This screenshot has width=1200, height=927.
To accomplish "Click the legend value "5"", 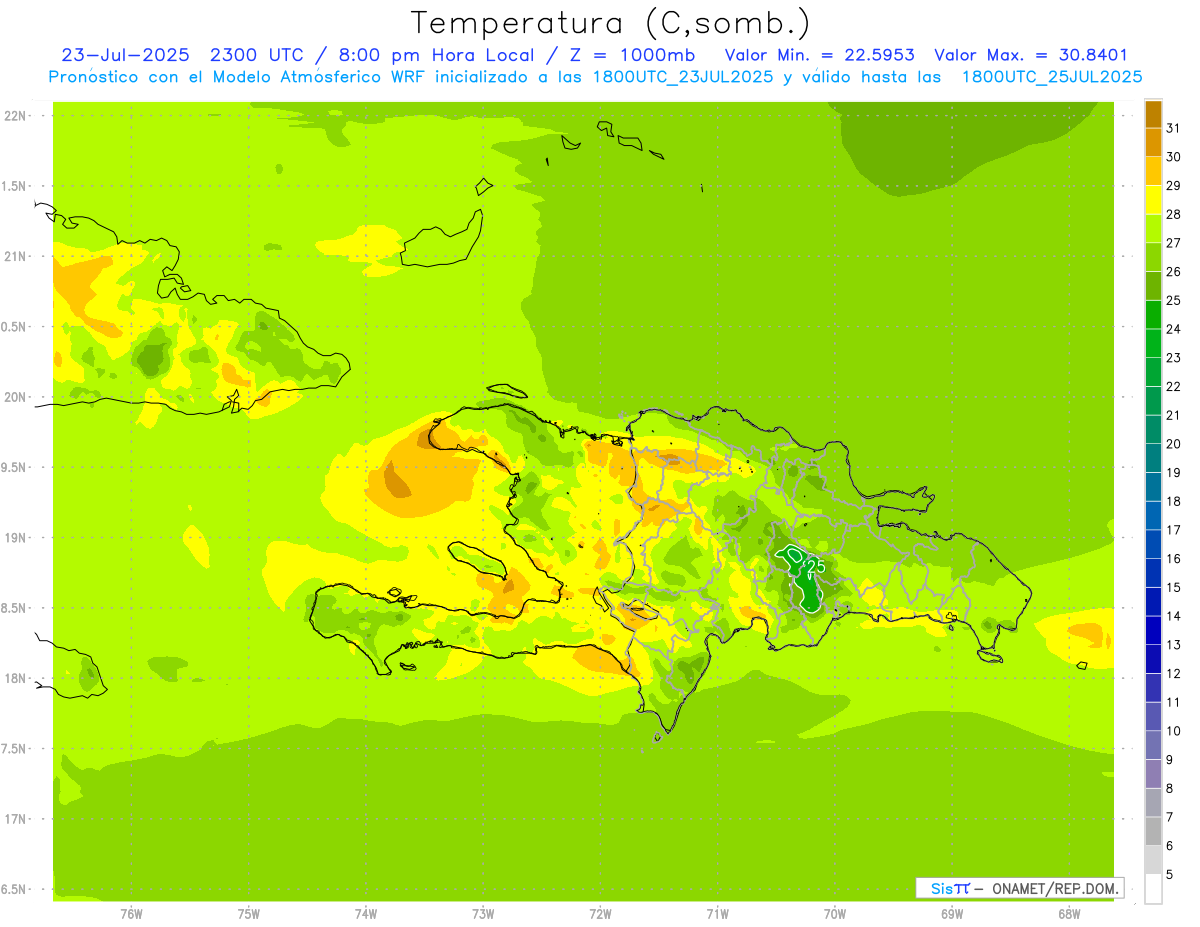I will pyautogui.click(x=1170, y=875).
